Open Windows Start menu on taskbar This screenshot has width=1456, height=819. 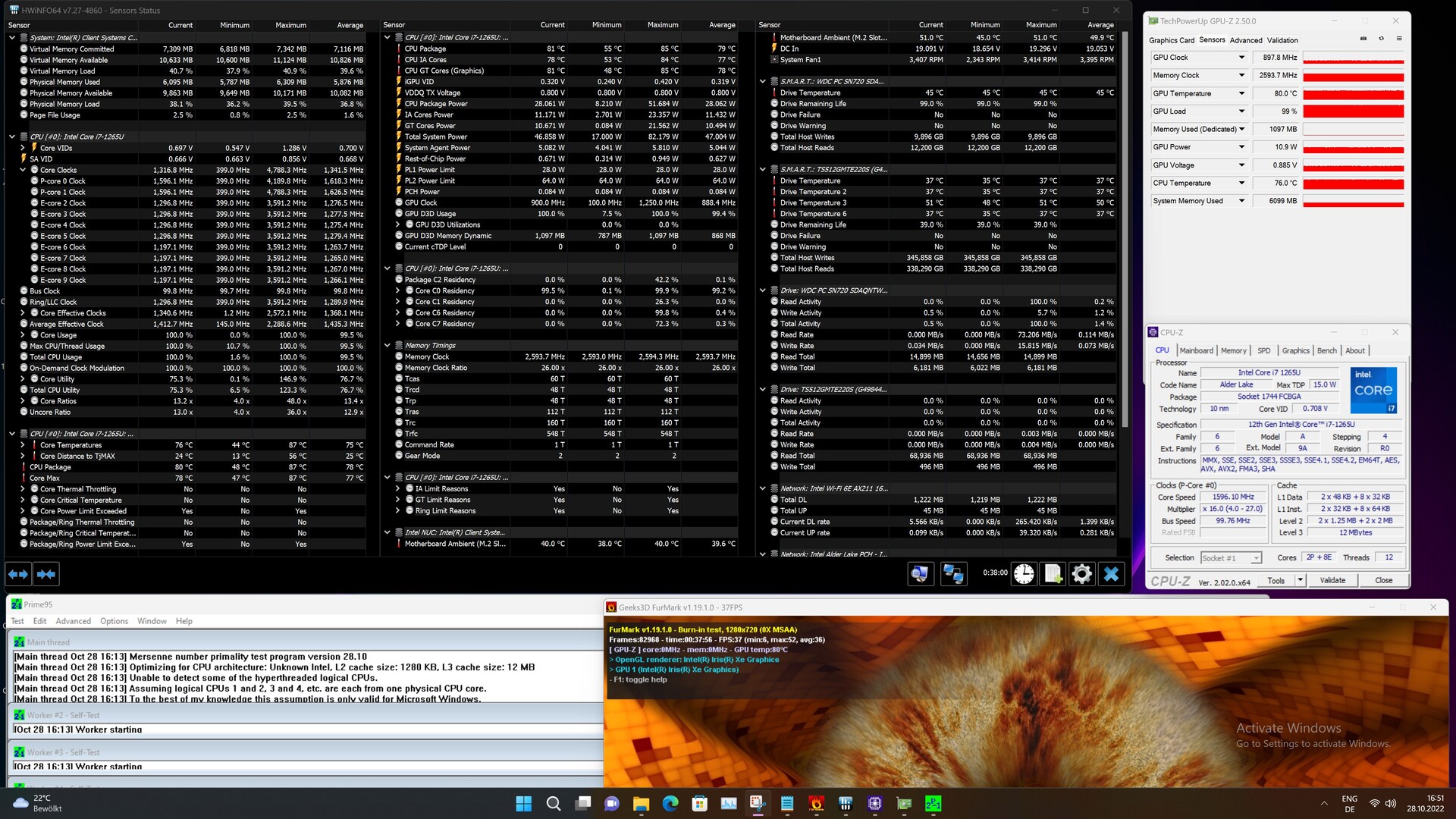coord(523,803)
